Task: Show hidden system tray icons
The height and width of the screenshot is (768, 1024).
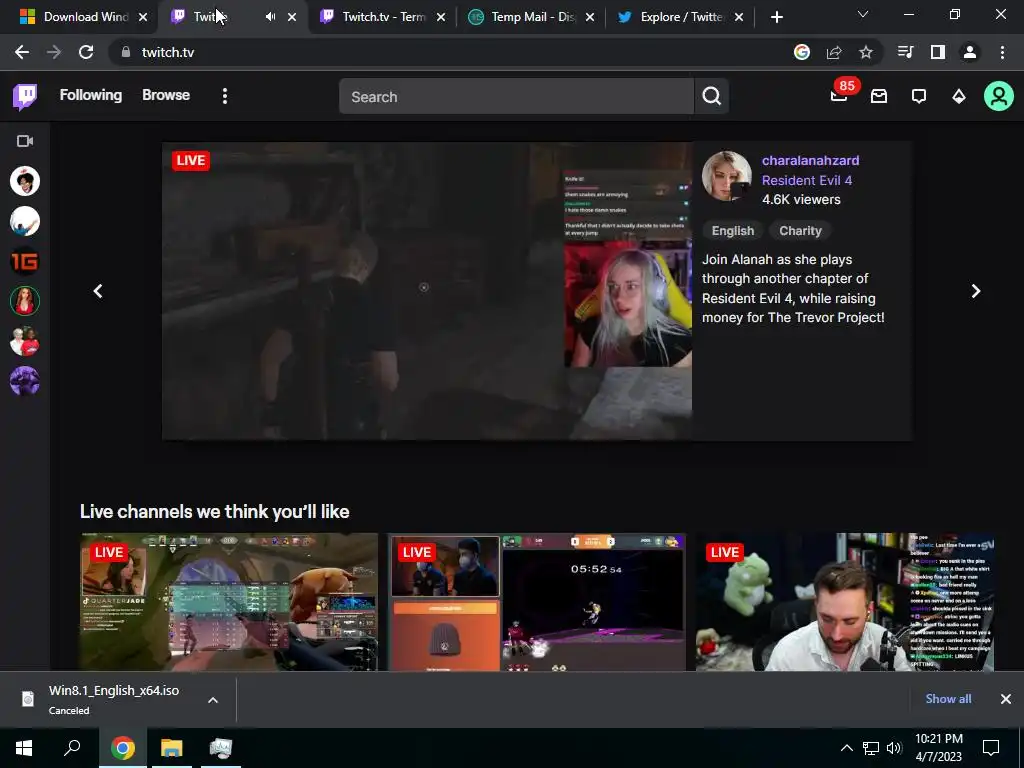Action: coord(846,748)
